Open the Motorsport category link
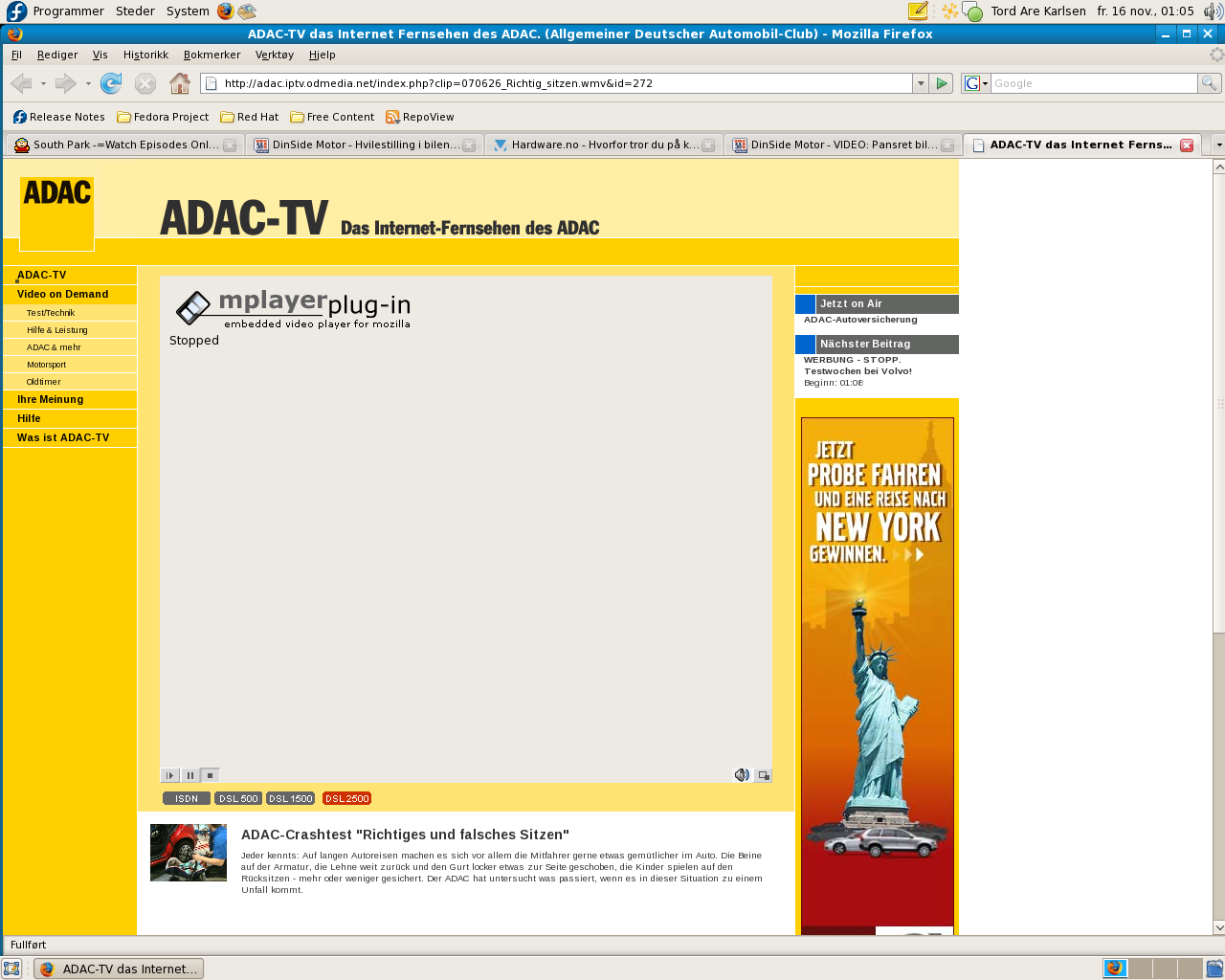This screenshot has height=980, width=1225. (47, 365)
